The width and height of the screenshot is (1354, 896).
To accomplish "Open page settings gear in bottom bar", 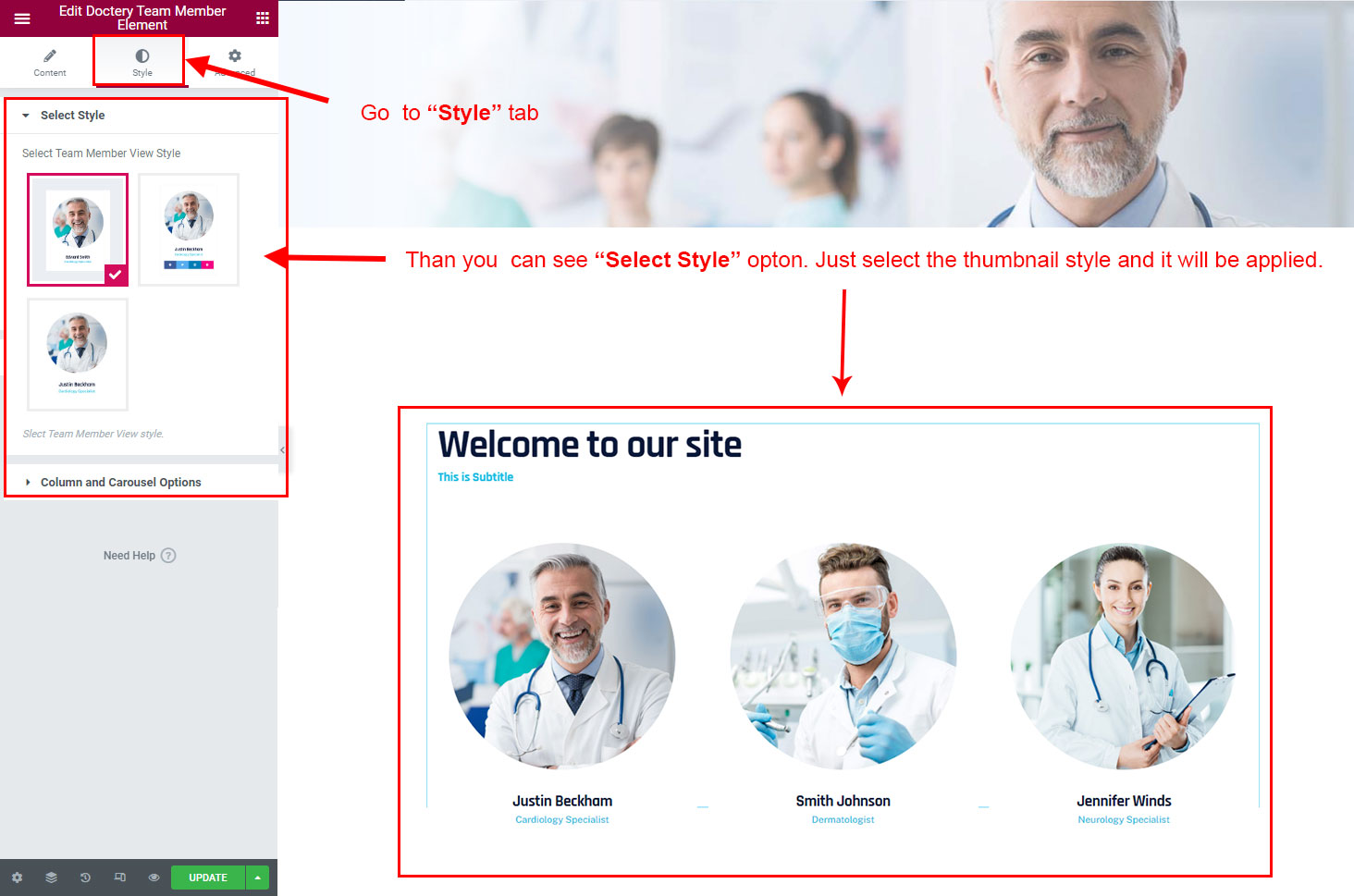I will 17,878.
